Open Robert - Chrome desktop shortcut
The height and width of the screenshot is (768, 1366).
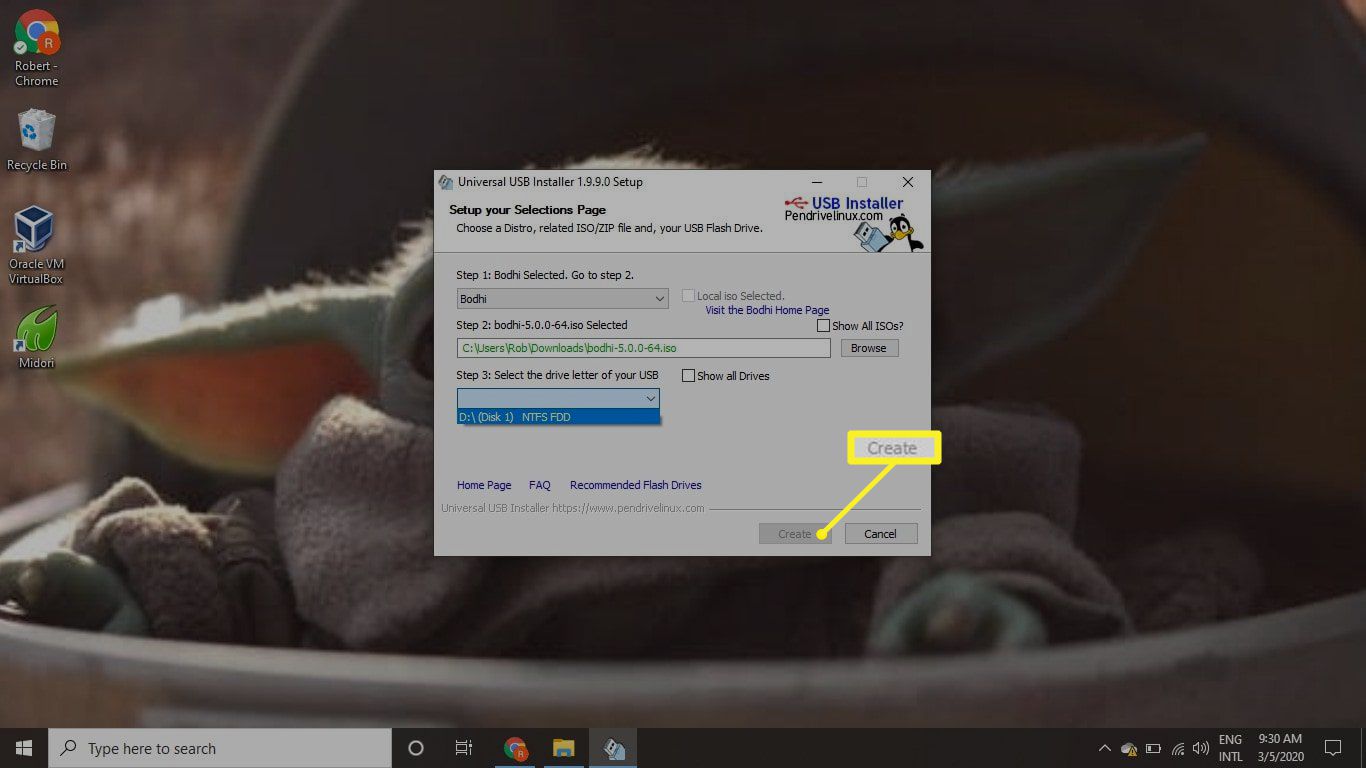36,47
